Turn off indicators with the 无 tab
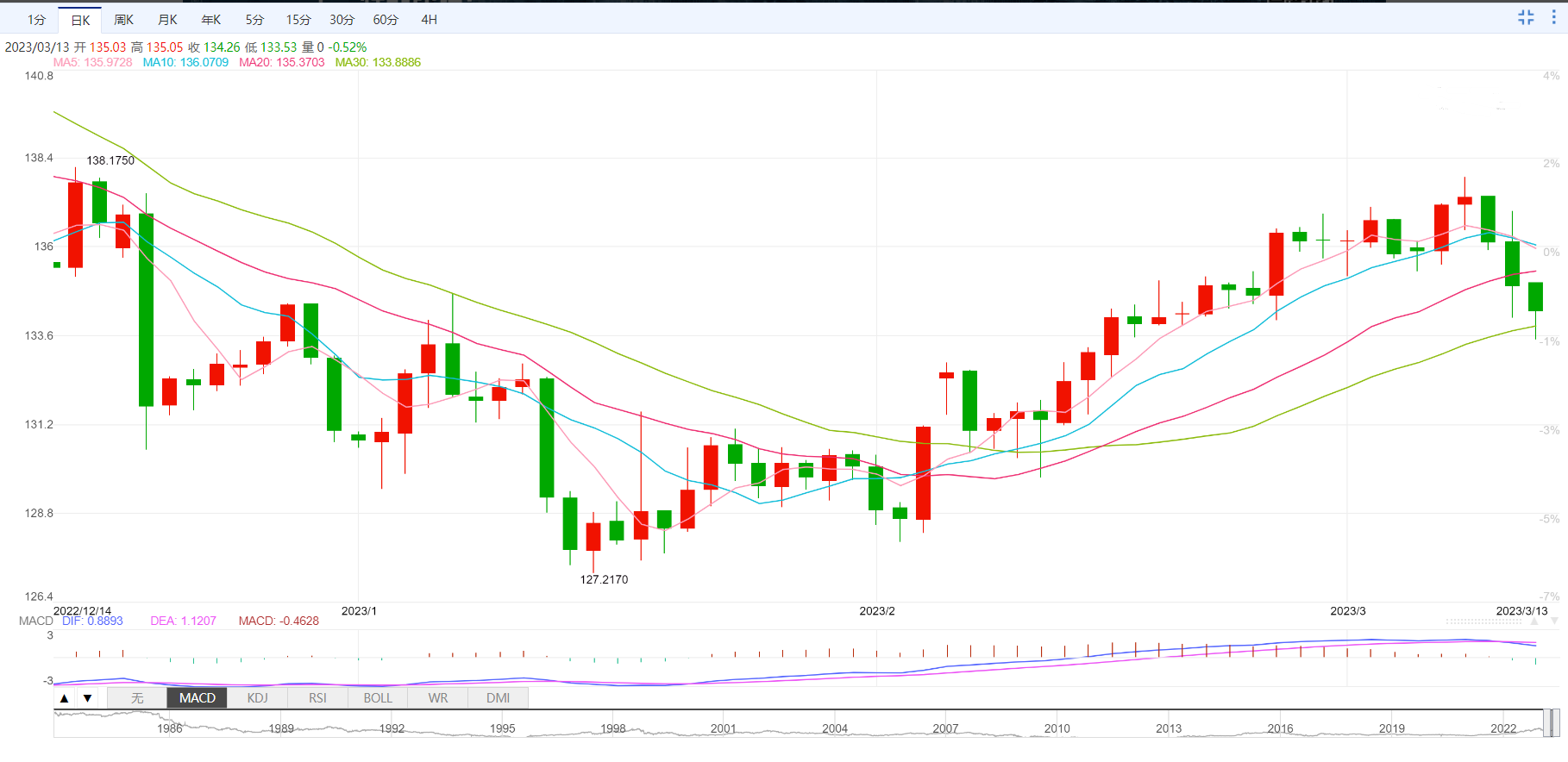The height and width of the screenshot is (762, 1568). click(137, 698)
